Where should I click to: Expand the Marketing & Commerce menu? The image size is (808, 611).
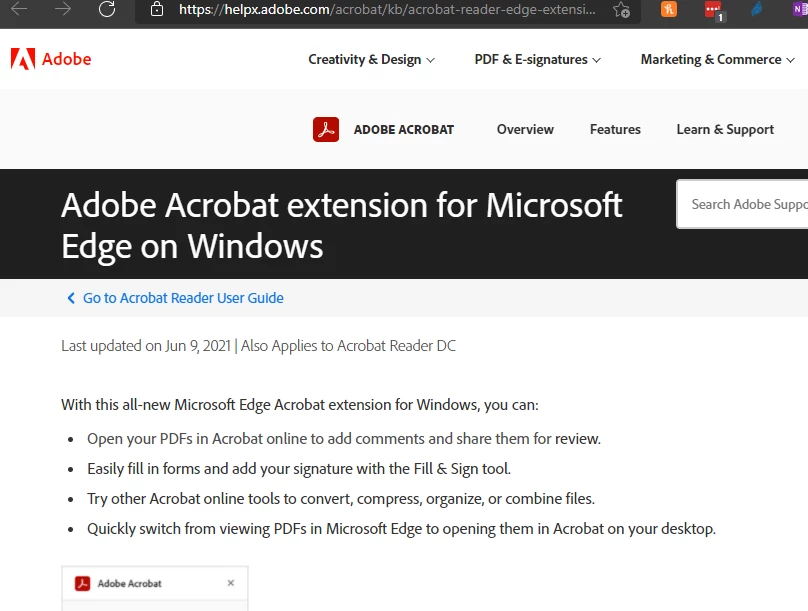[717, 60]
